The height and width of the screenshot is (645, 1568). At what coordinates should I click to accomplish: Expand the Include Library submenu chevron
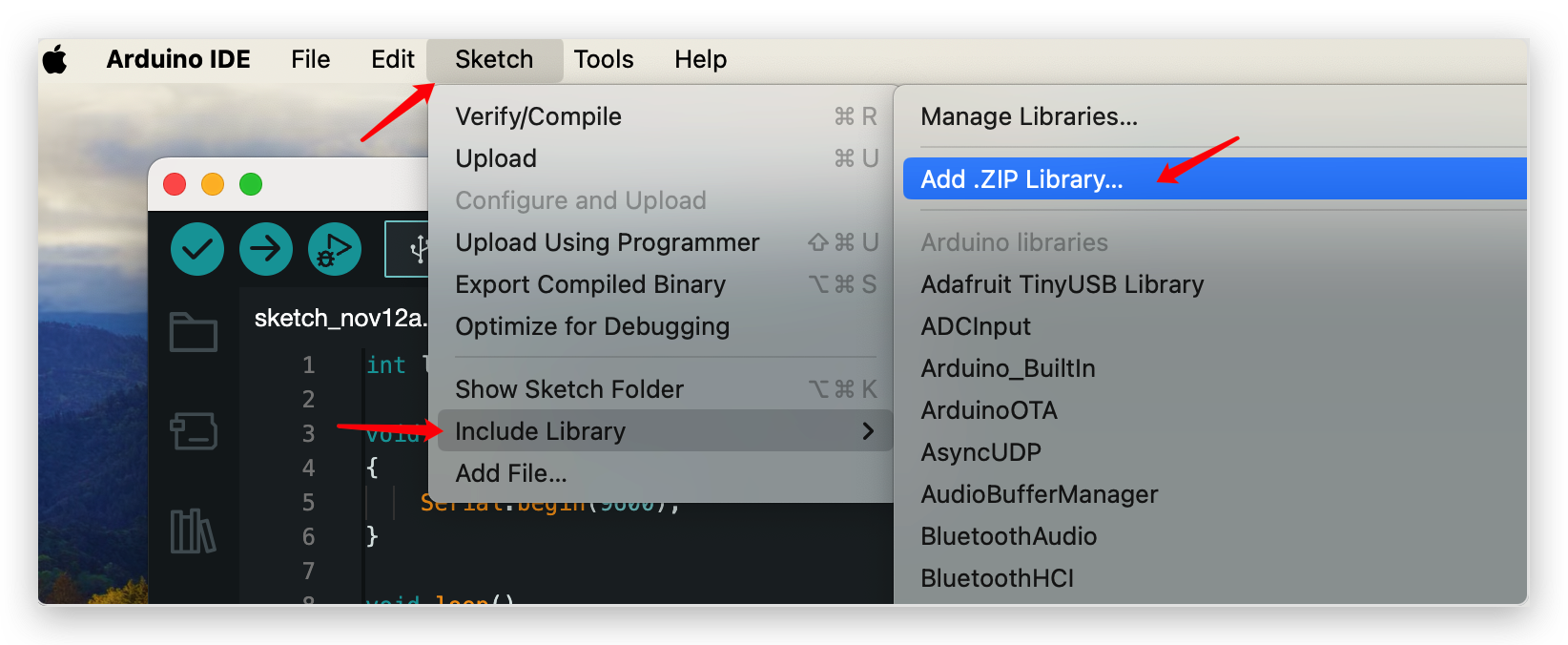pos(868,431)
